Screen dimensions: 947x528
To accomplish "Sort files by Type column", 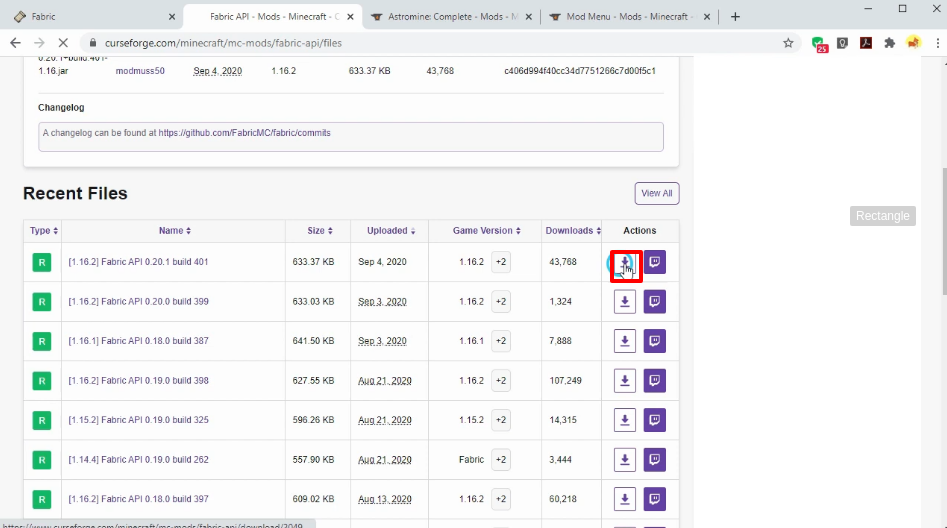I will [43, 231].
